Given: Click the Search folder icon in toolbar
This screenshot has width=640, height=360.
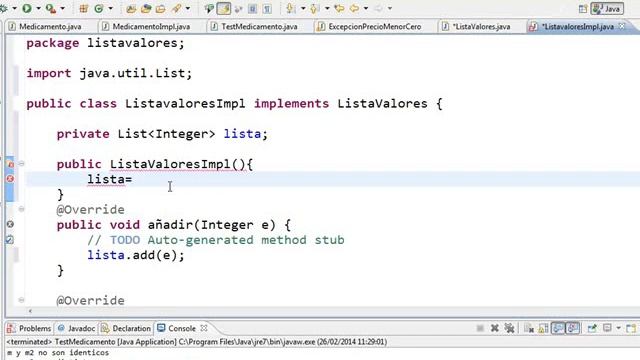Looking at the screenshot, I should pyautogui.click(x=160, y=9).
